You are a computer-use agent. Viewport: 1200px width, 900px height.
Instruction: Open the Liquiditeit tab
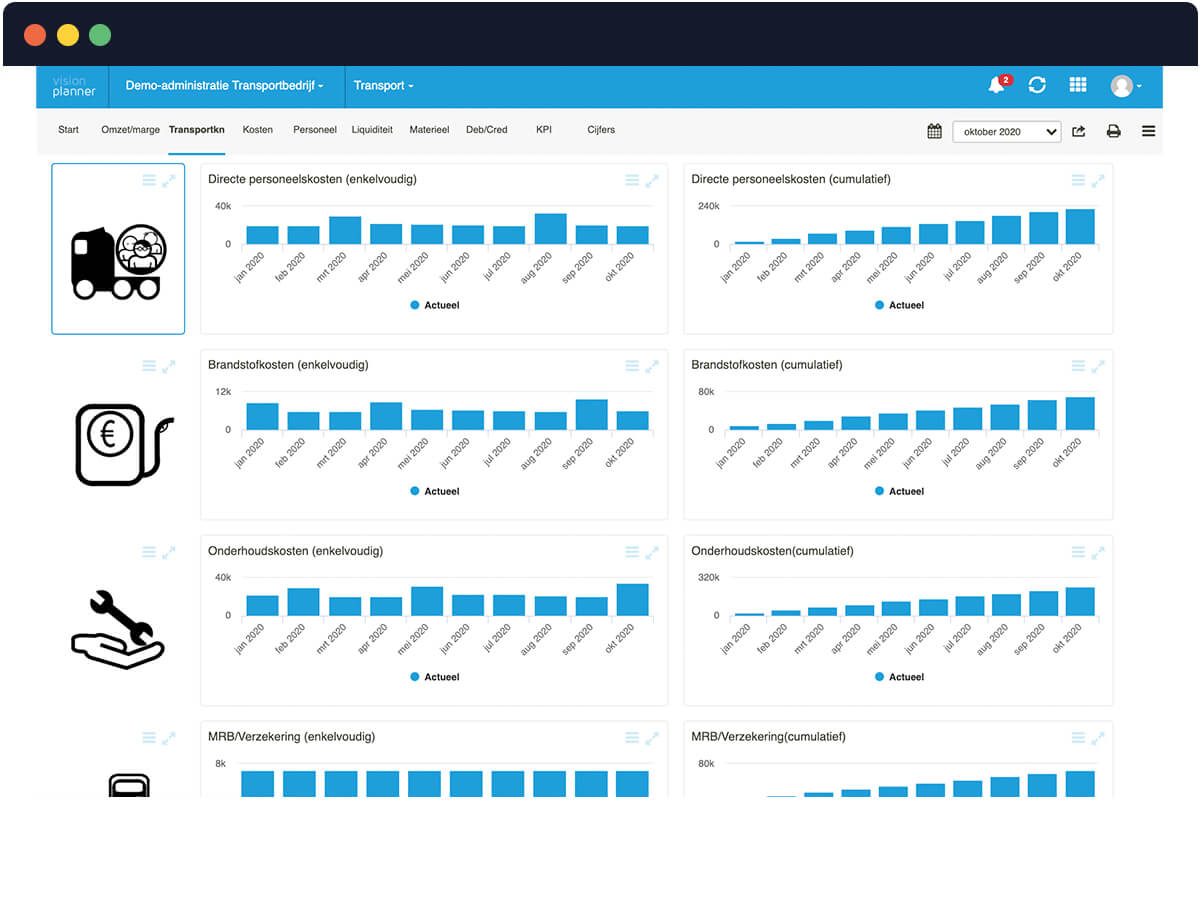(372, 130)
